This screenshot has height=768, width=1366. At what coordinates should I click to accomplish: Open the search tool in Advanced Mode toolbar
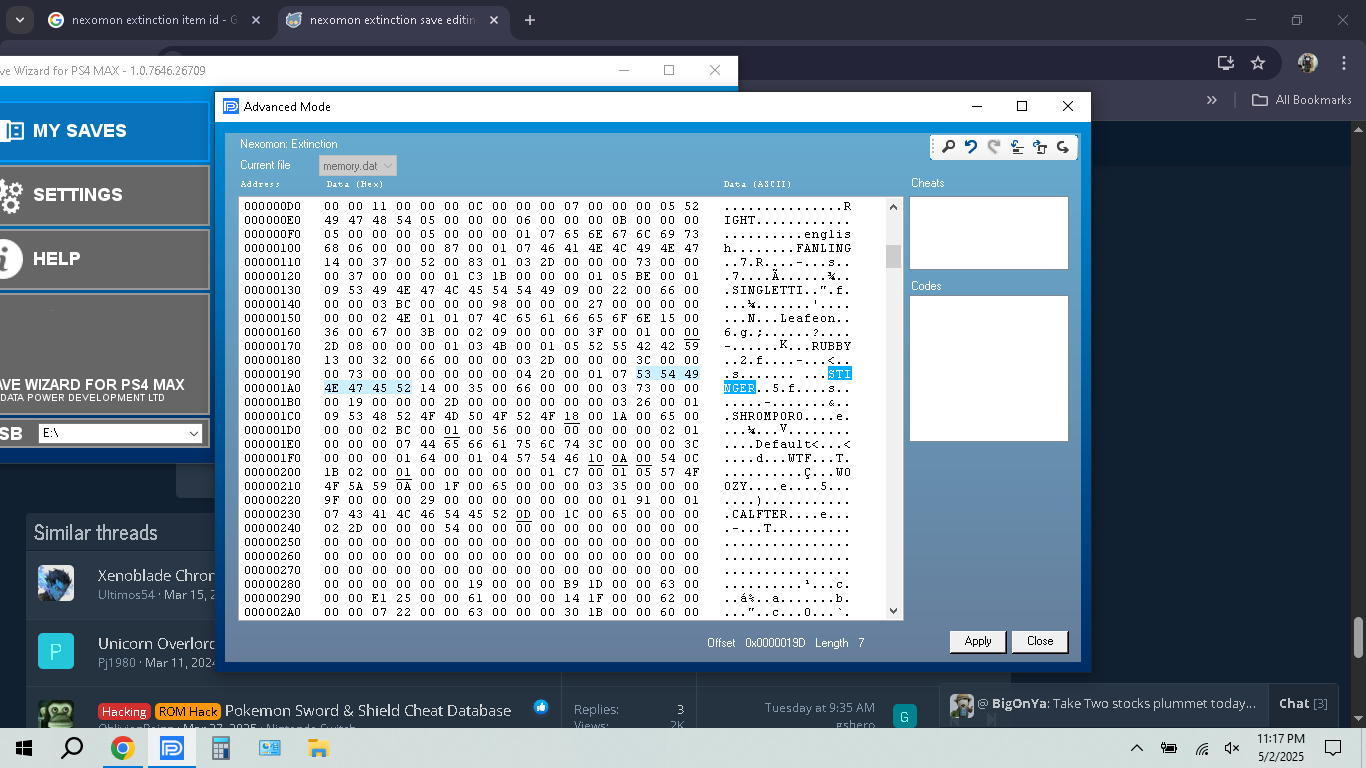pos(948,147)
